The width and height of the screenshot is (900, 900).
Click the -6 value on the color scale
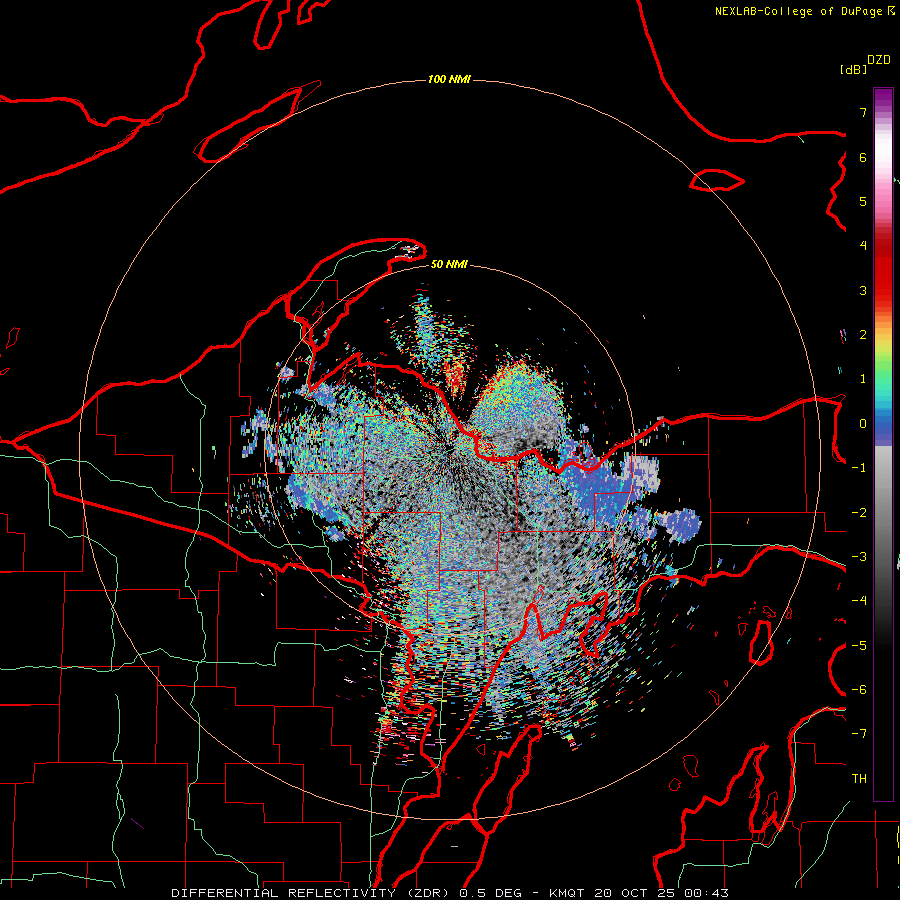[859, 690]
